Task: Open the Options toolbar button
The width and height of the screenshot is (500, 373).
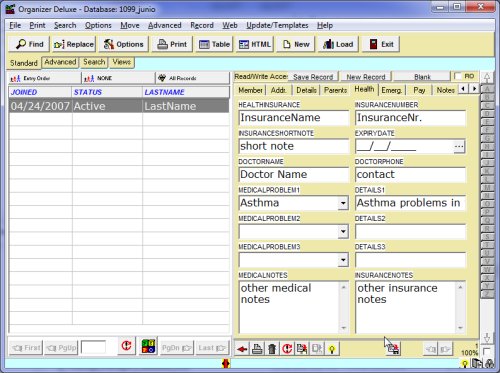Action: tap(124, 44)
